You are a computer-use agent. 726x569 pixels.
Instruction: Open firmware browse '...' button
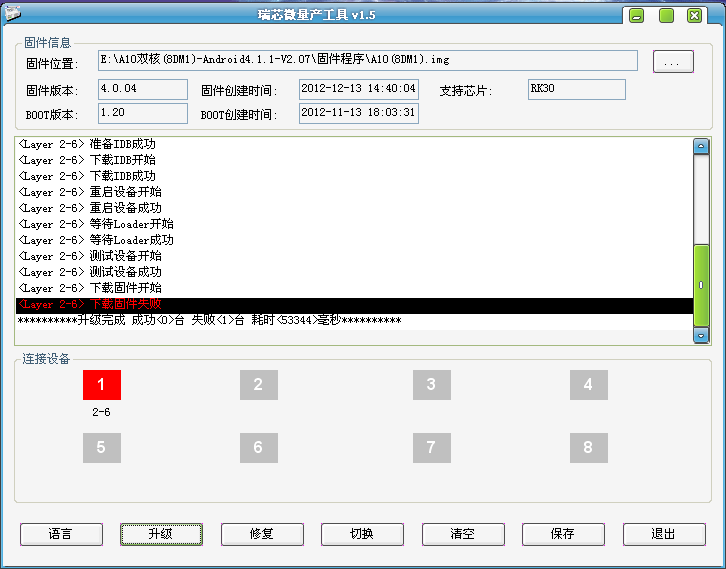[673, 62]
